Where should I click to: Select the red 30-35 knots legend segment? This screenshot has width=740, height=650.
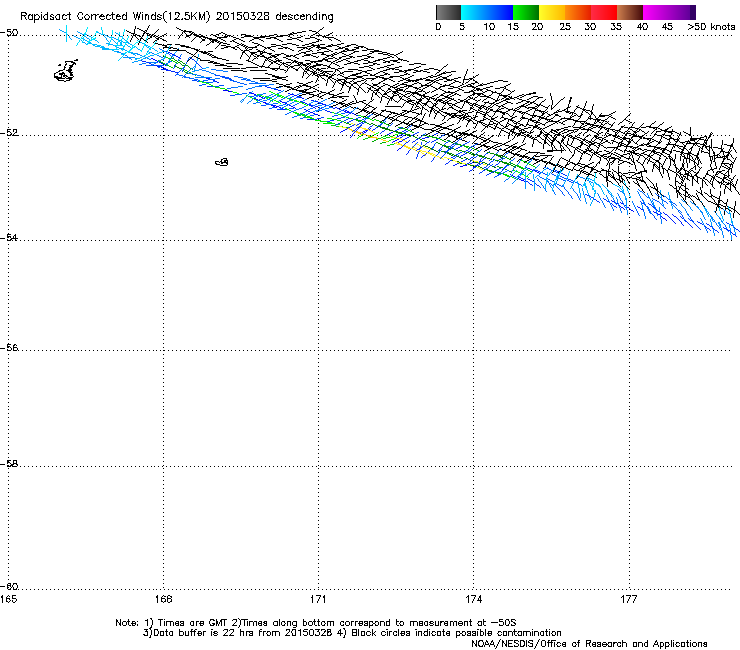click(604, 12)
